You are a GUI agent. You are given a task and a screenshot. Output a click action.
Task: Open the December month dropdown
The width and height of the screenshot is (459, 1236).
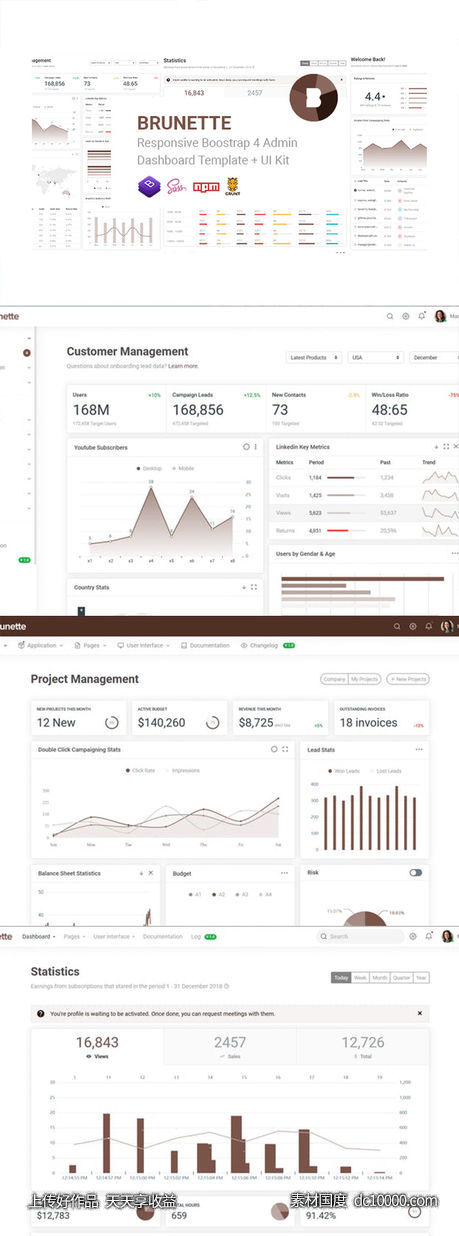coord(433,357)
